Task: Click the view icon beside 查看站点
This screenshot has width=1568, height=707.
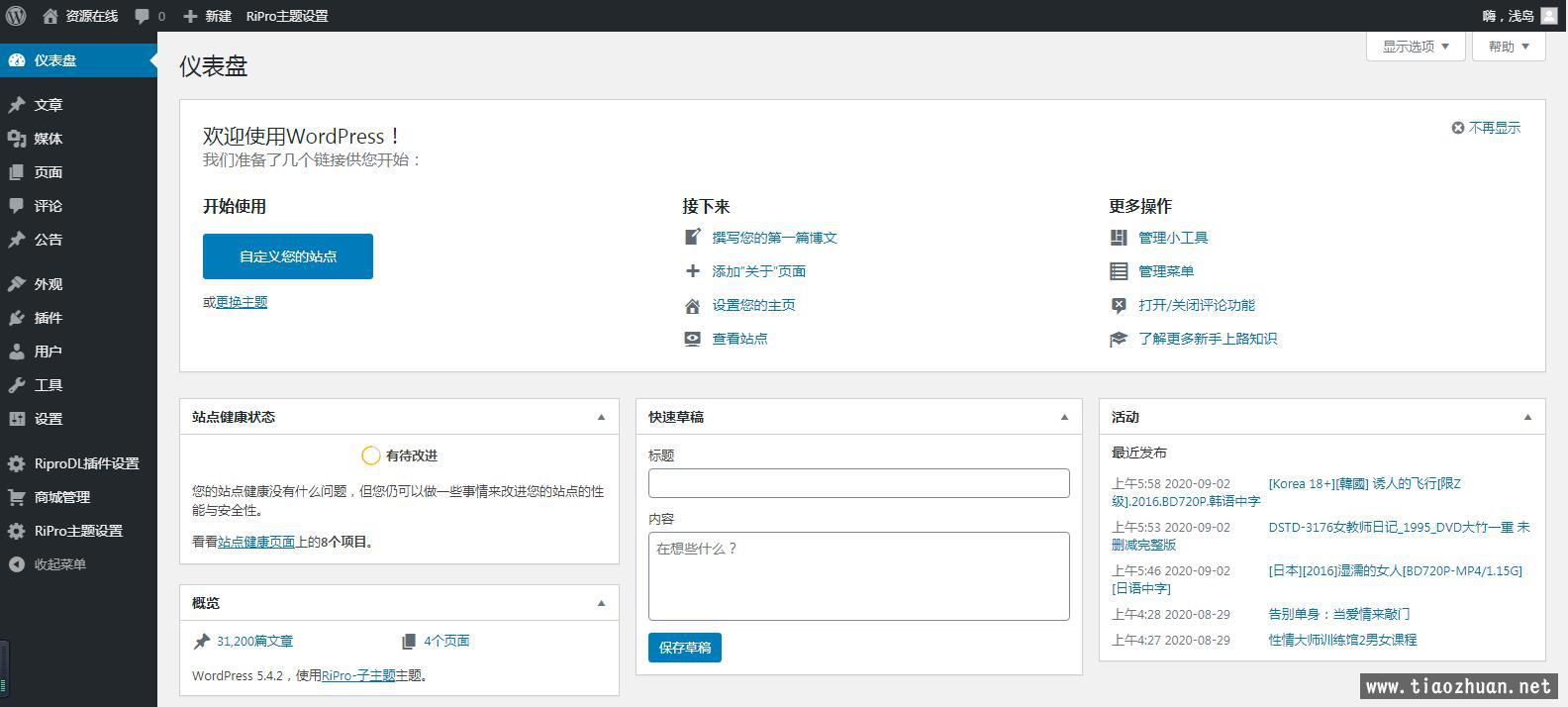Action: click(x=693, y=339)
